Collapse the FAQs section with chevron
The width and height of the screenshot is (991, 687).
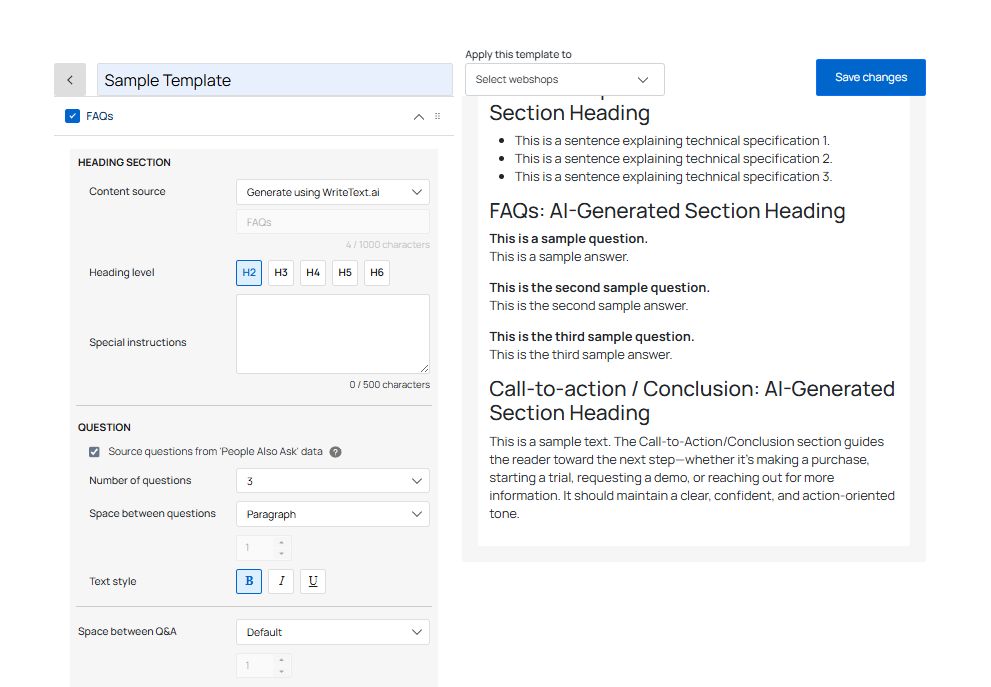419,117
